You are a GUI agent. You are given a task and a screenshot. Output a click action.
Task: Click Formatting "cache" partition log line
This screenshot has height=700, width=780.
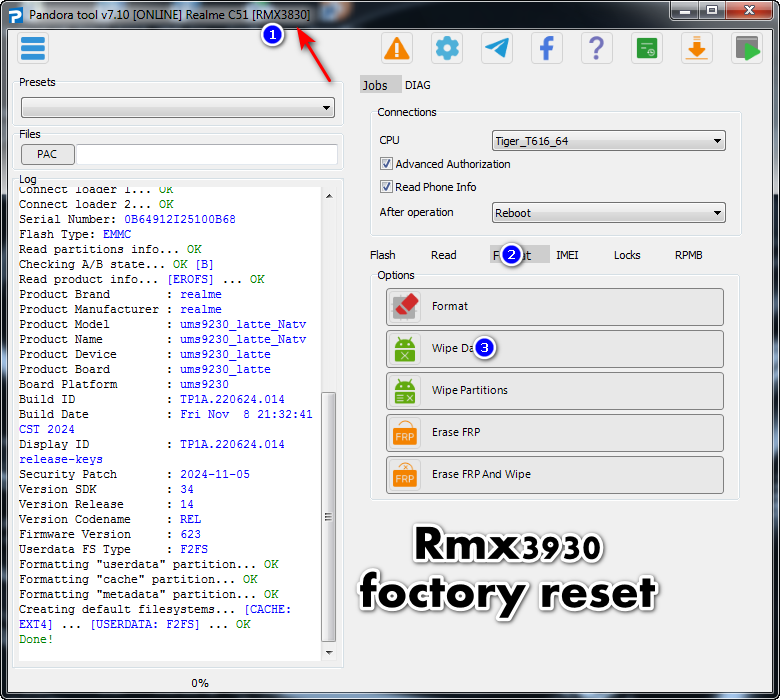coord(138,579)
